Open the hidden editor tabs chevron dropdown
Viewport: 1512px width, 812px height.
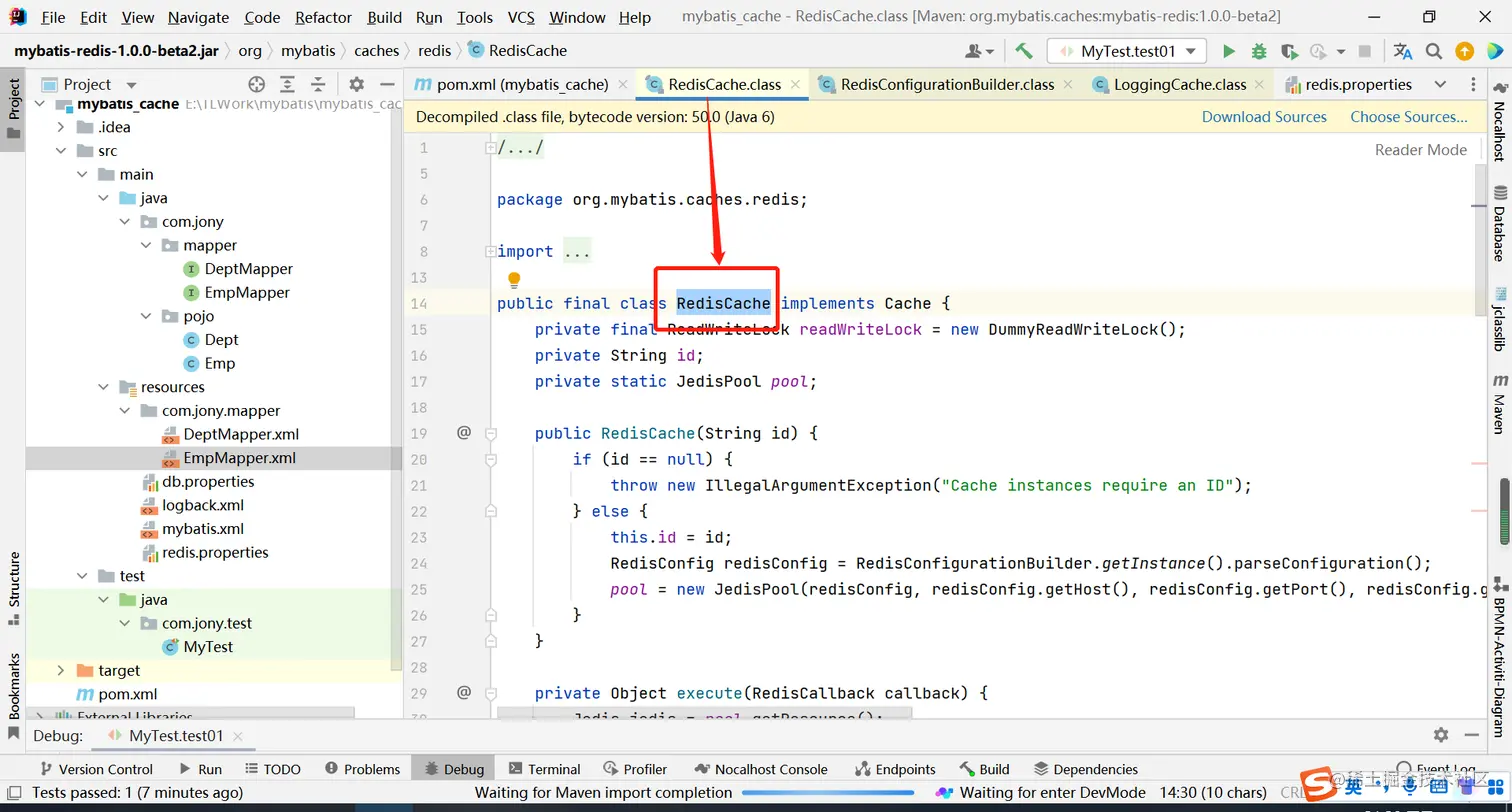pos(1440,85)
